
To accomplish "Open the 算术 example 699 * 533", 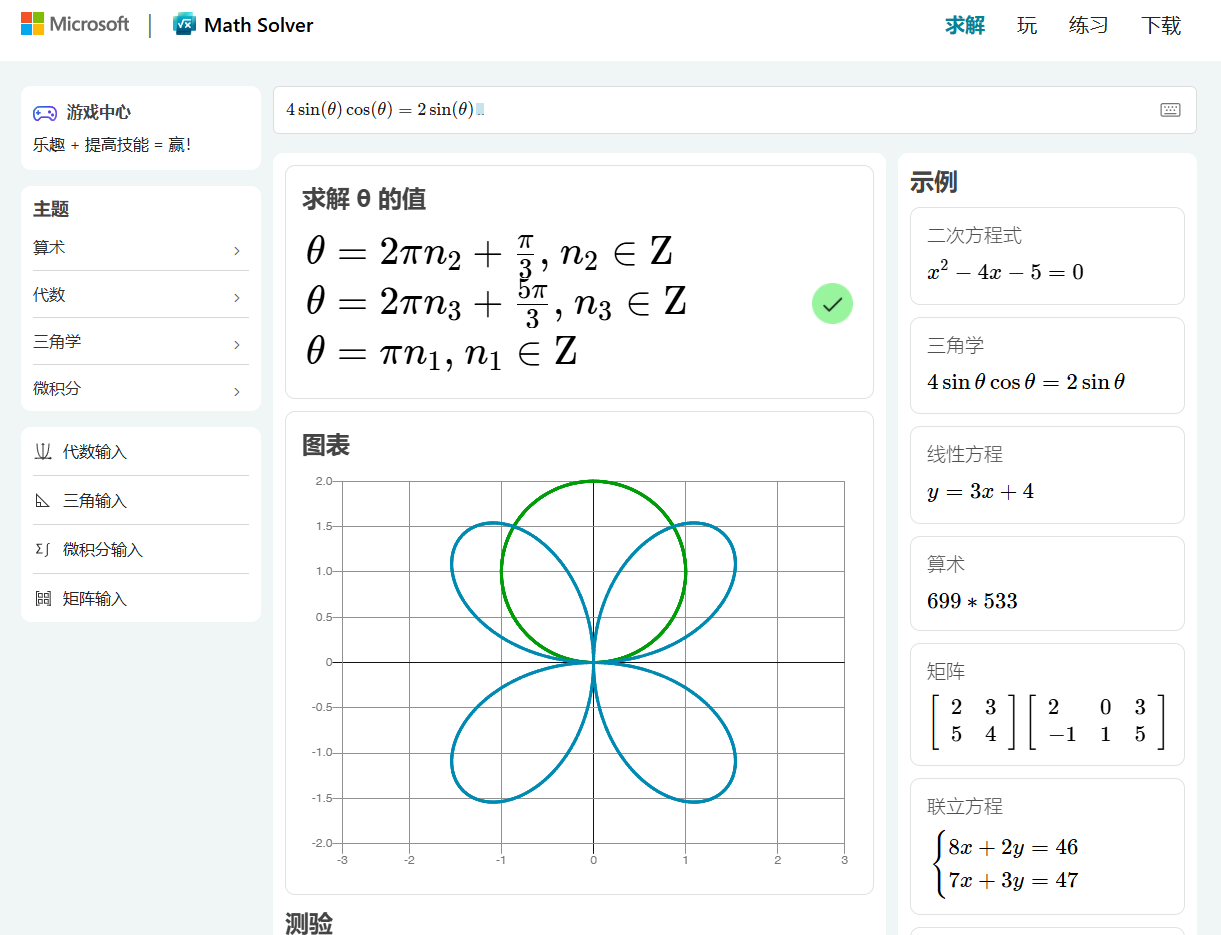I will (x=1047, y=584).
